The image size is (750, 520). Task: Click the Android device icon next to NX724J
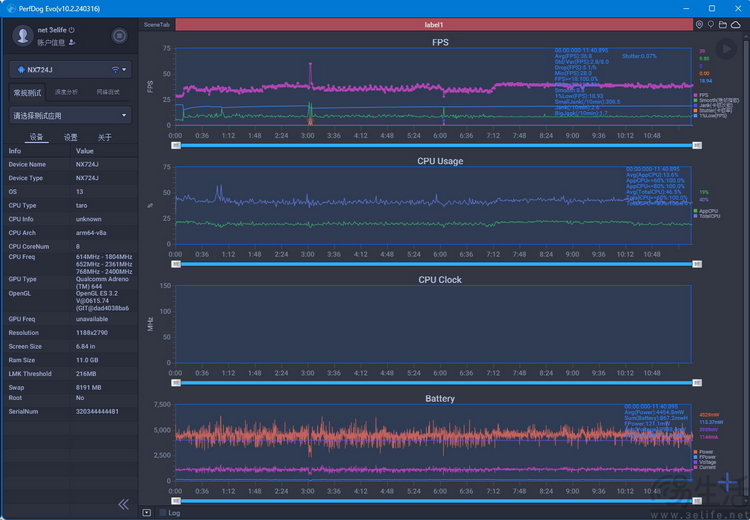coord(21,70)
